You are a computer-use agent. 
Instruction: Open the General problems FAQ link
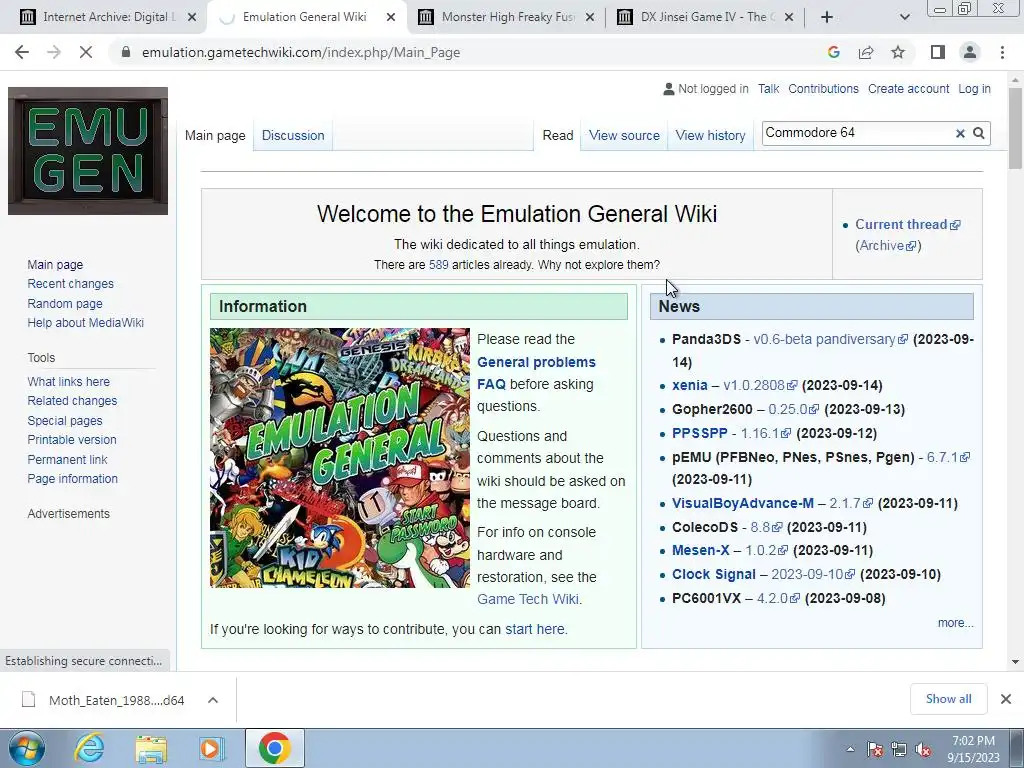coord(536,373)
